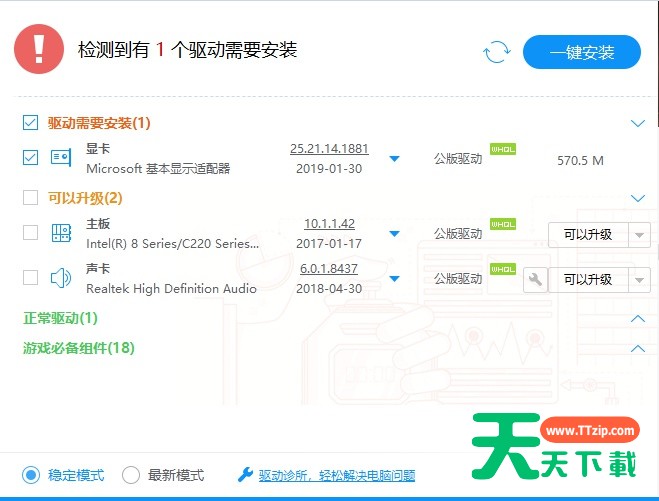Expand the 游戏必备组件(18) section

(638, 348)
